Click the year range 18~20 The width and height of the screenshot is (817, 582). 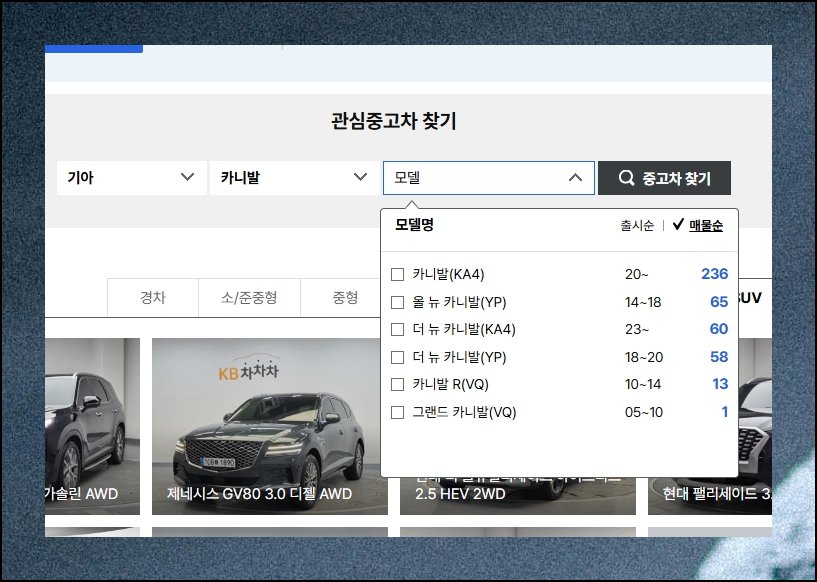pos(644,357)
